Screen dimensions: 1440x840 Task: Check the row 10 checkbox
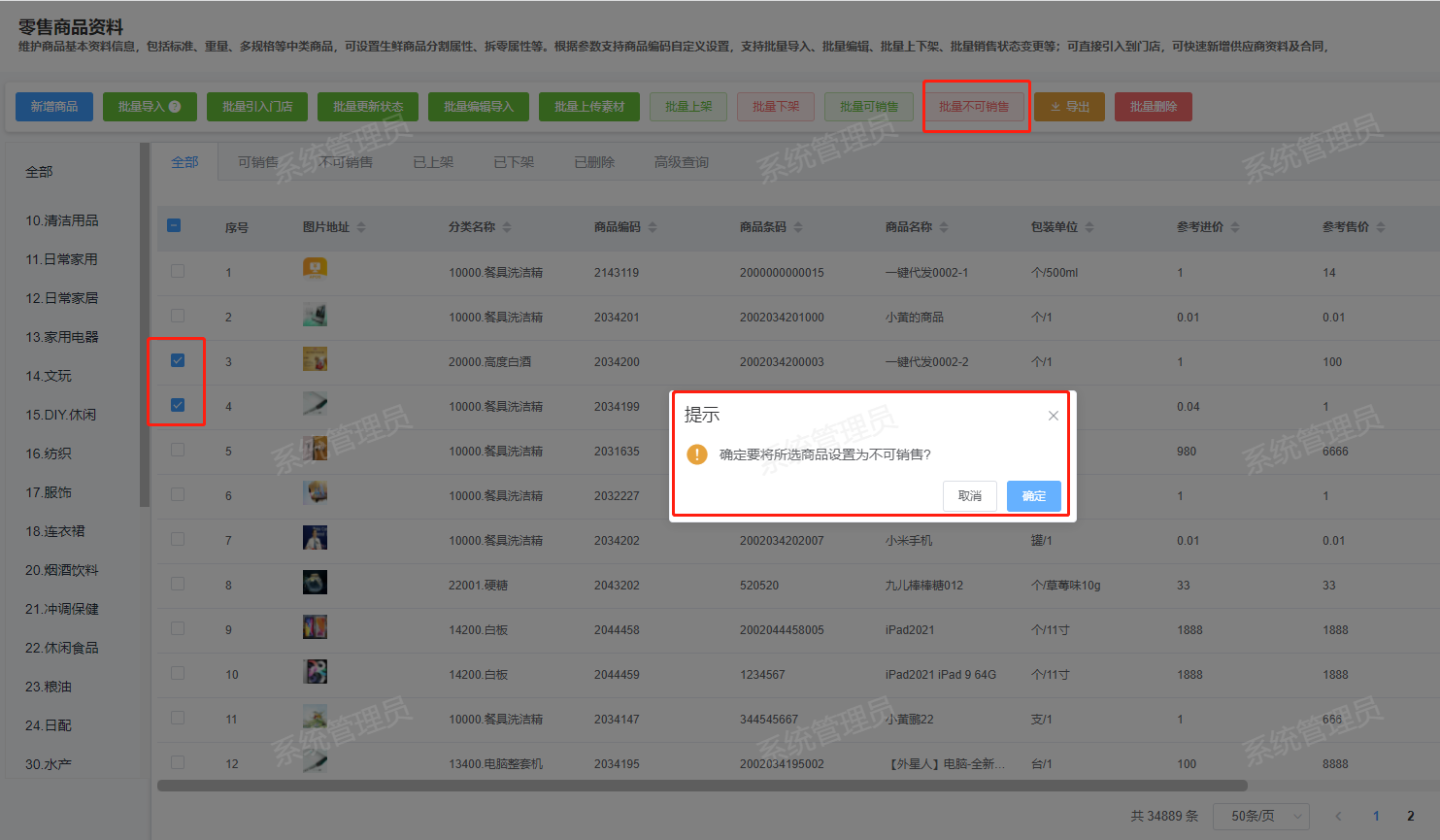coord(178,673)
